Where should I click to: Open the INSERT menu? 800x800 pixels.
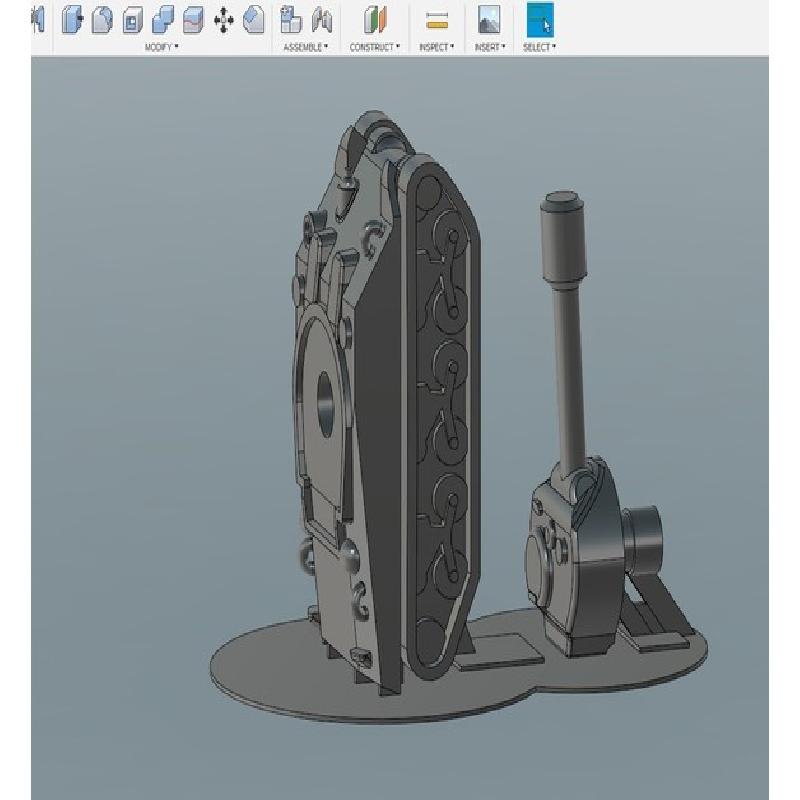[x=489, y=47]
